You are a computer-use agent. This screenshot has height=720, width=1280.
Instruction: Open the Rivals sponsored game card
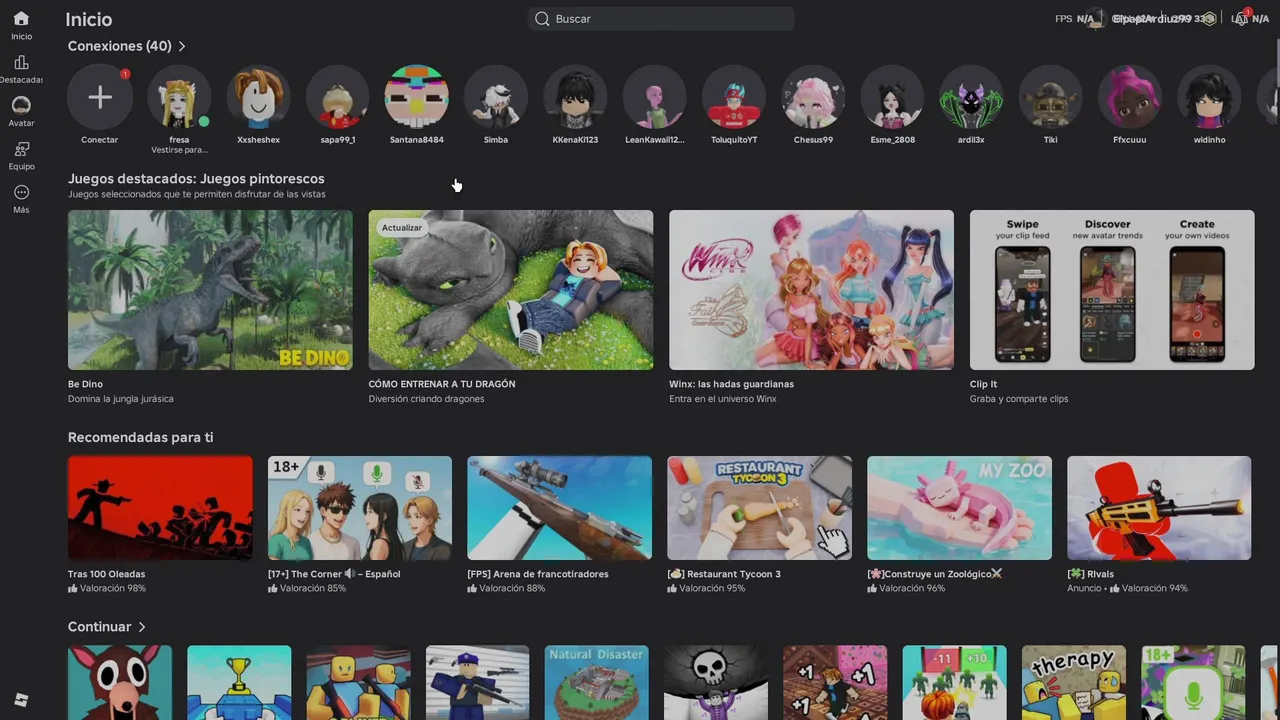[x=1159, y=508]
